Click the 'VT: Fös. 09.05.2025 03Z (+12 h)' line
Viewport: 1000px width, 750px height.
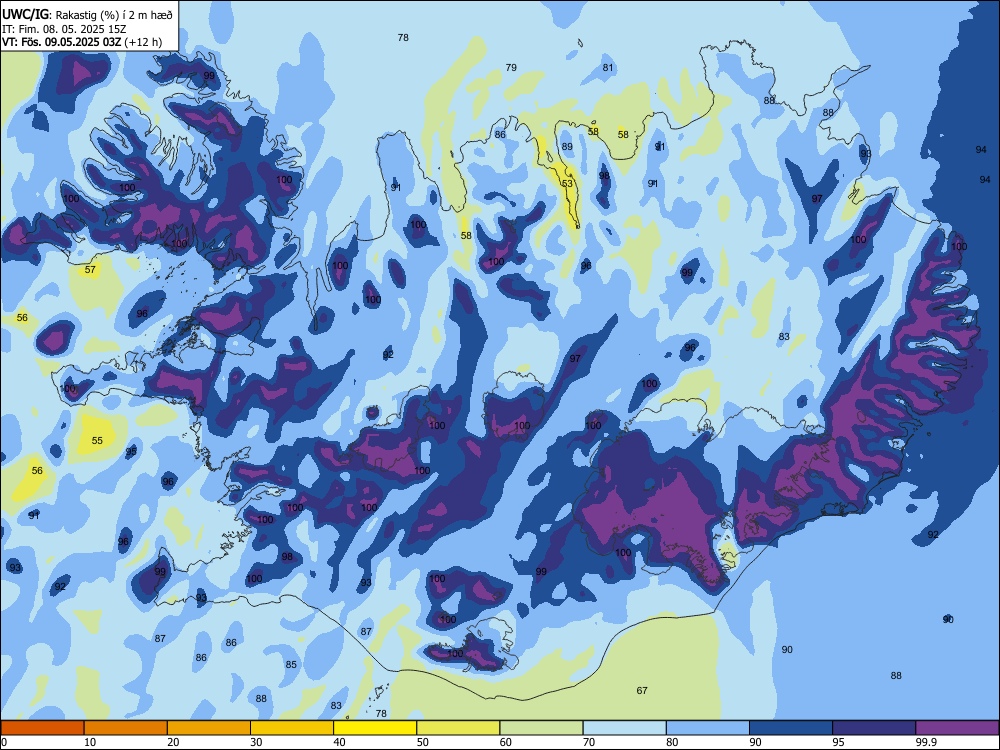82,42
